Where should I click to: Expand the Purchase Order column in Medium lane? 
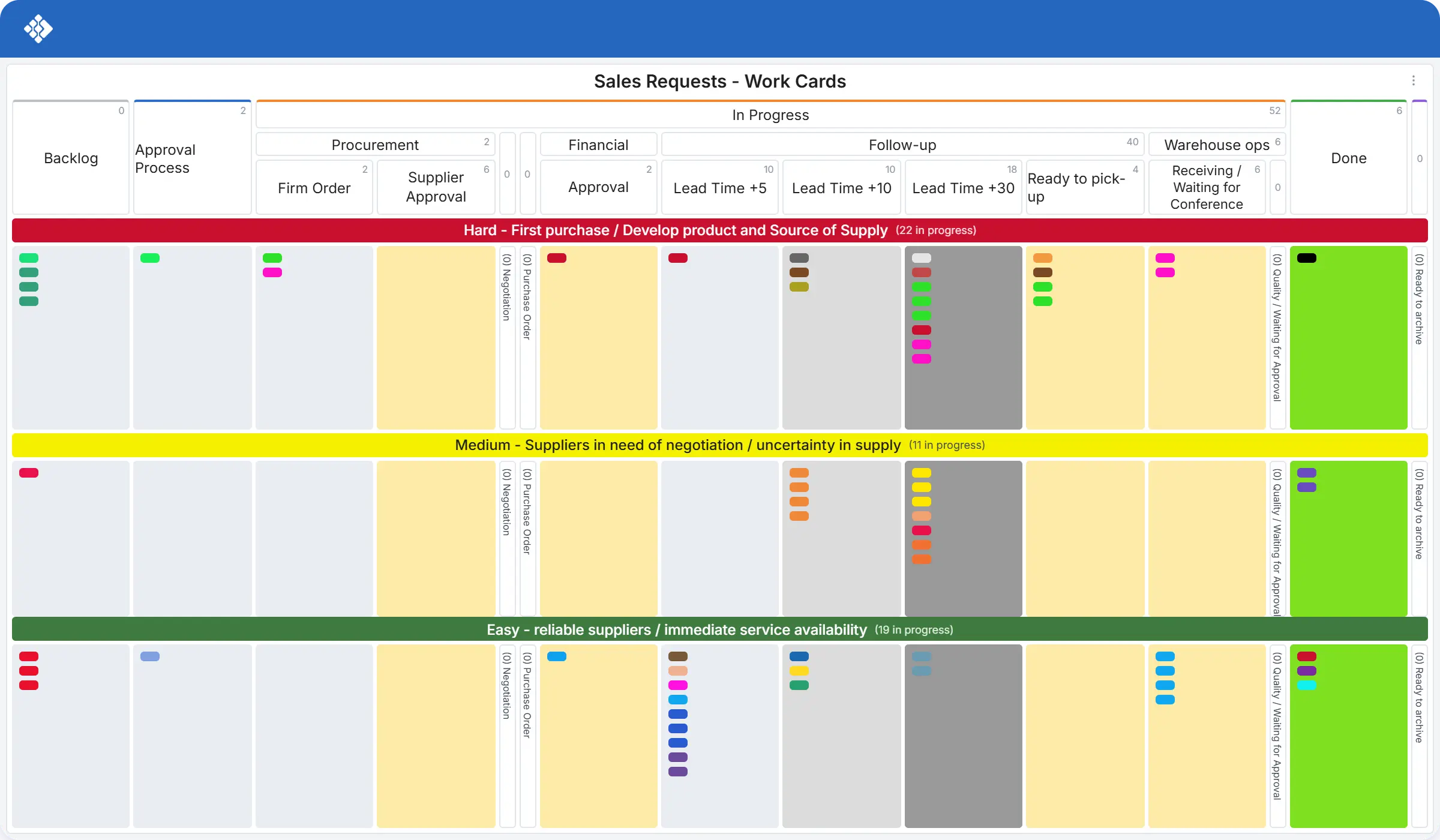pos(528,538)
